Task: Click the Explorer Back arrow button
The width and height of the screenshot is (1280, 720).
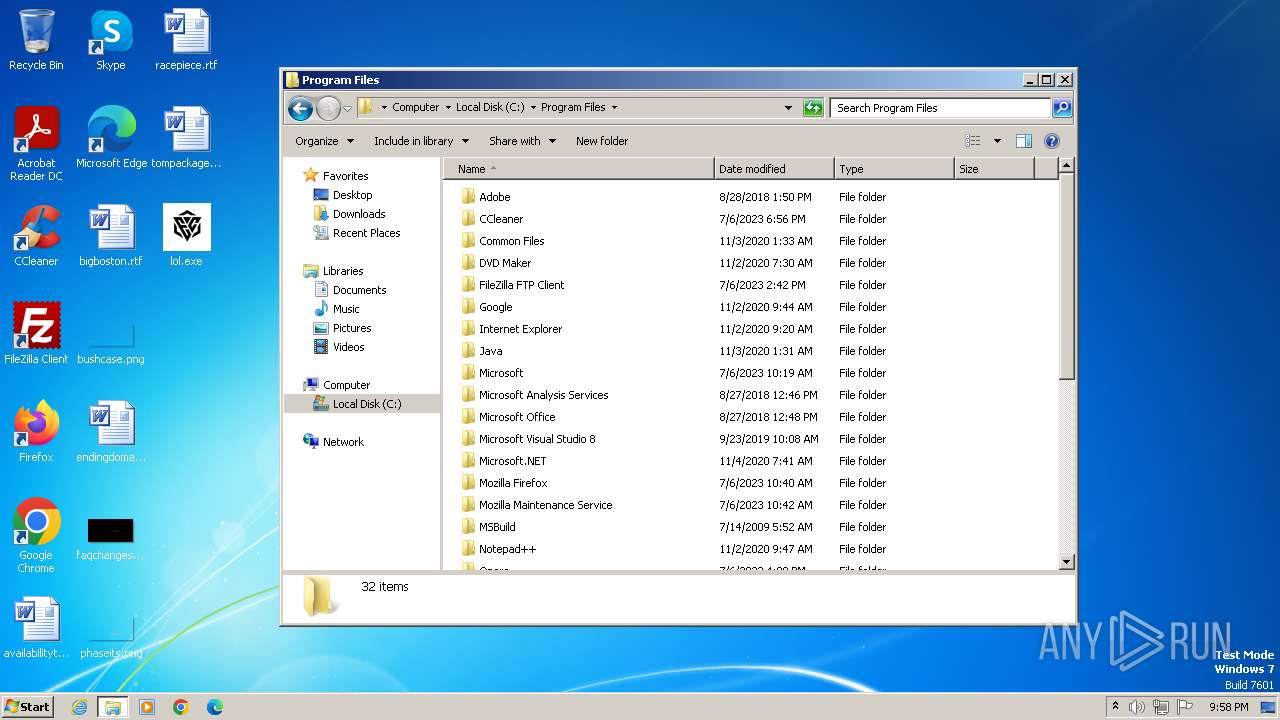Action: coord(300,108)
